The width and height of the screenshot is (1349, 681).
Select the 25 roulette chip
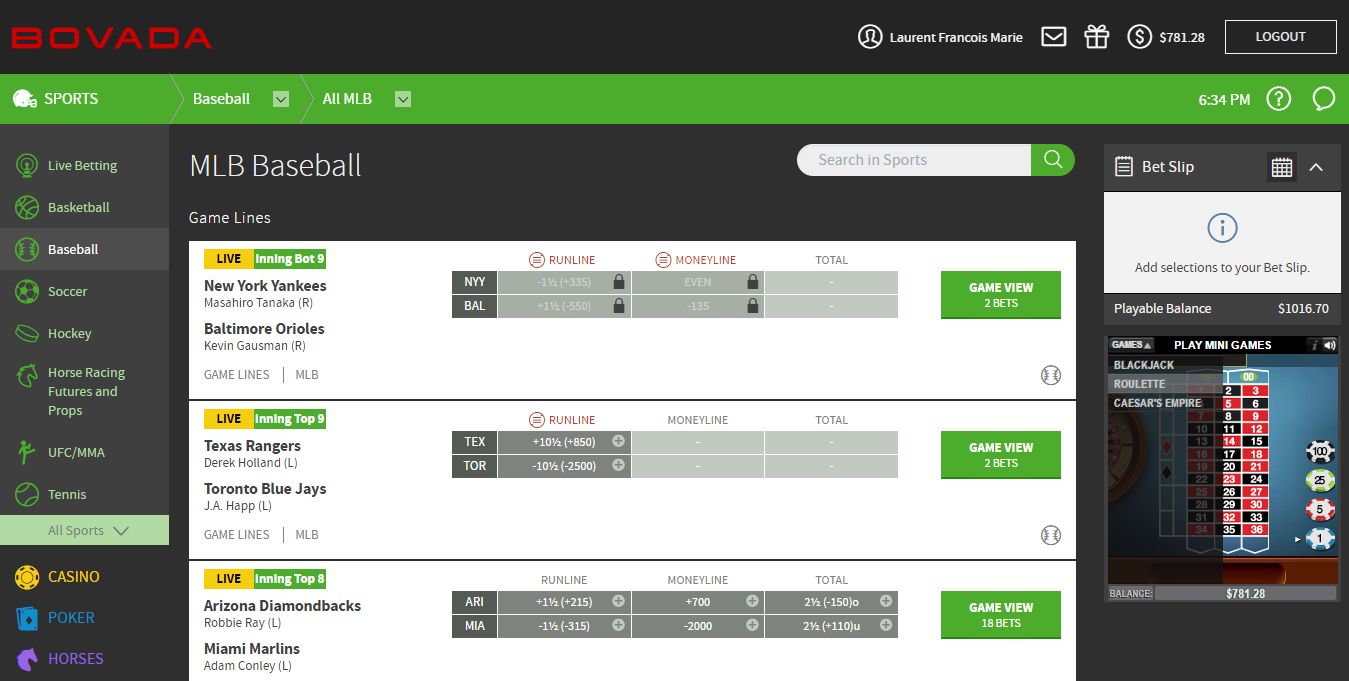[1321, 481]
